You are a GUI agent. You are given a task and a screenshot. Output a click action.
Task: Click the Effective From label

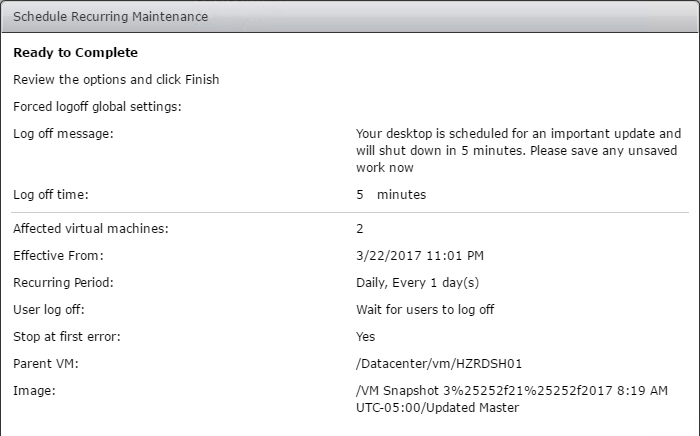coord(58,256)
